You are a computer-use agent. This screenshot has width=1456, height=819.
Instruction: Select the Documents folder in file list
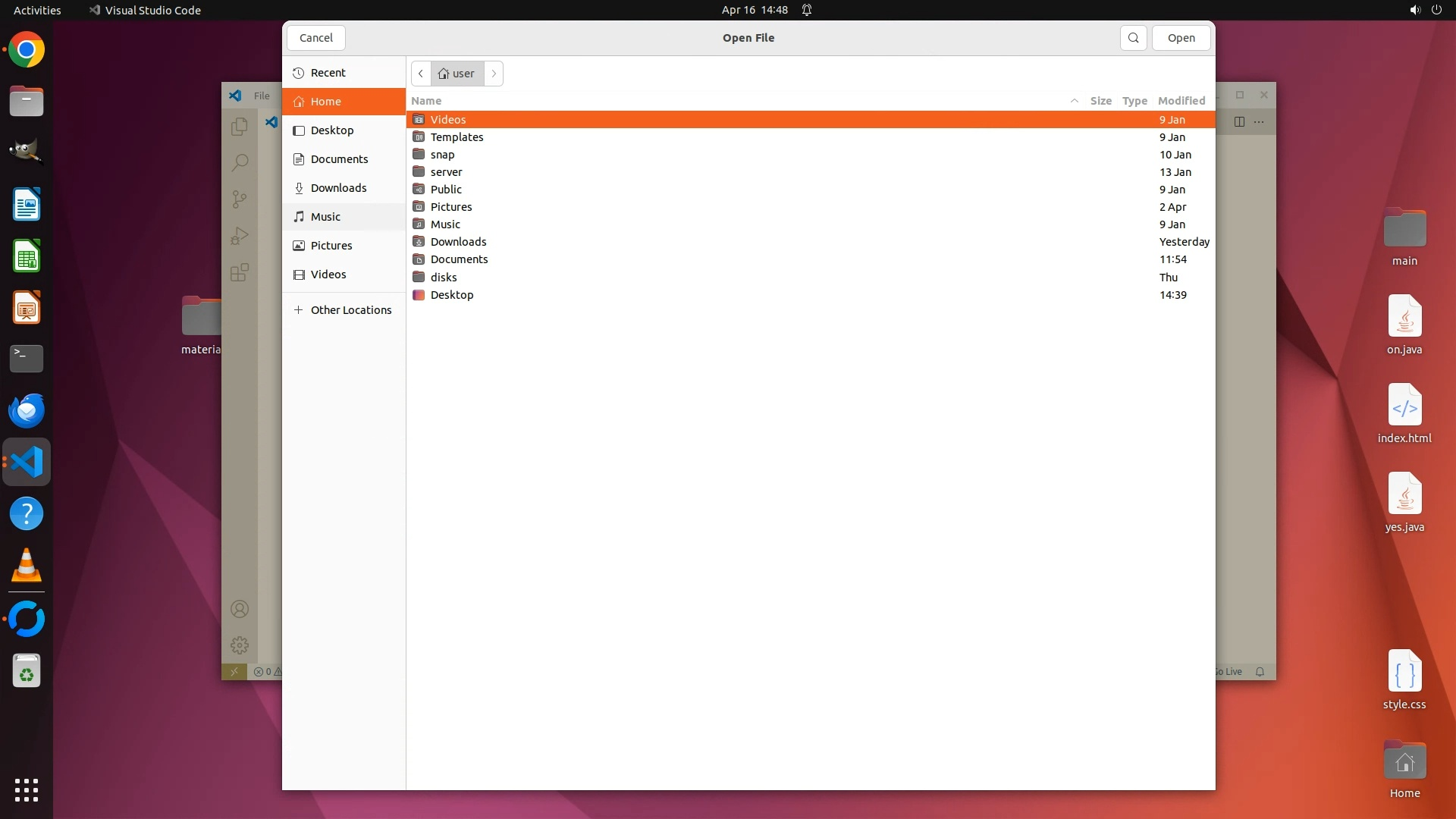tap(459, 259)
